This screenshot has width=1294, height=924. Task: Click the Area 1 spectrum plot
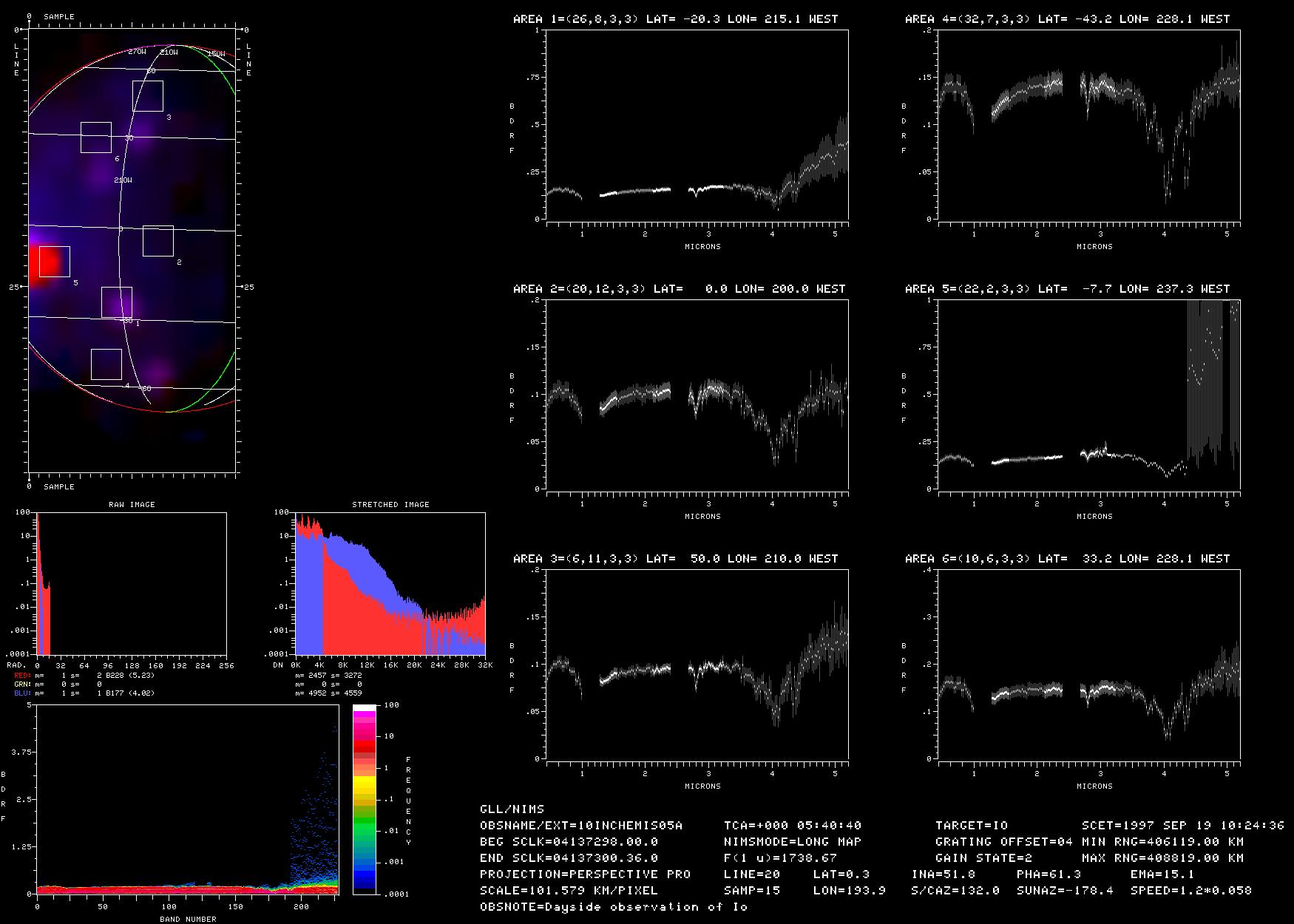(x=697, y=125)
